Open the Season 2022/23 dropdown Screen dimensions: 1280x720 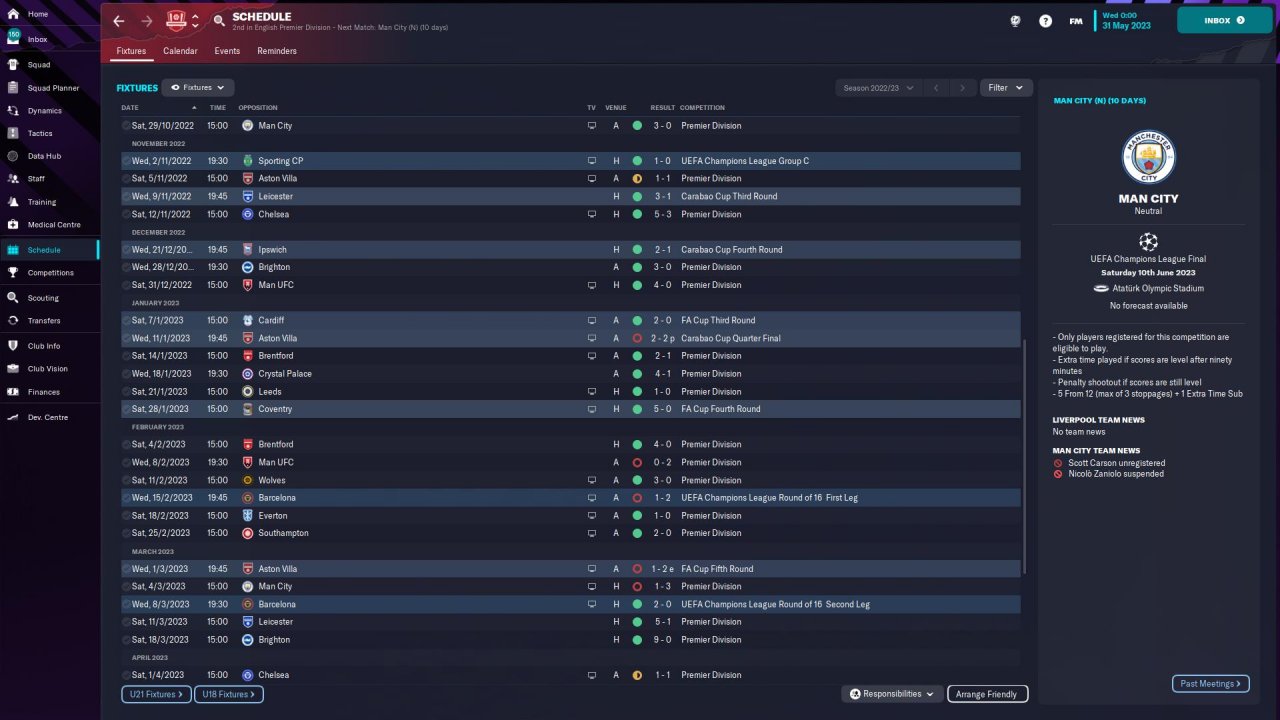pyautogui.click(x=879, y=88)
